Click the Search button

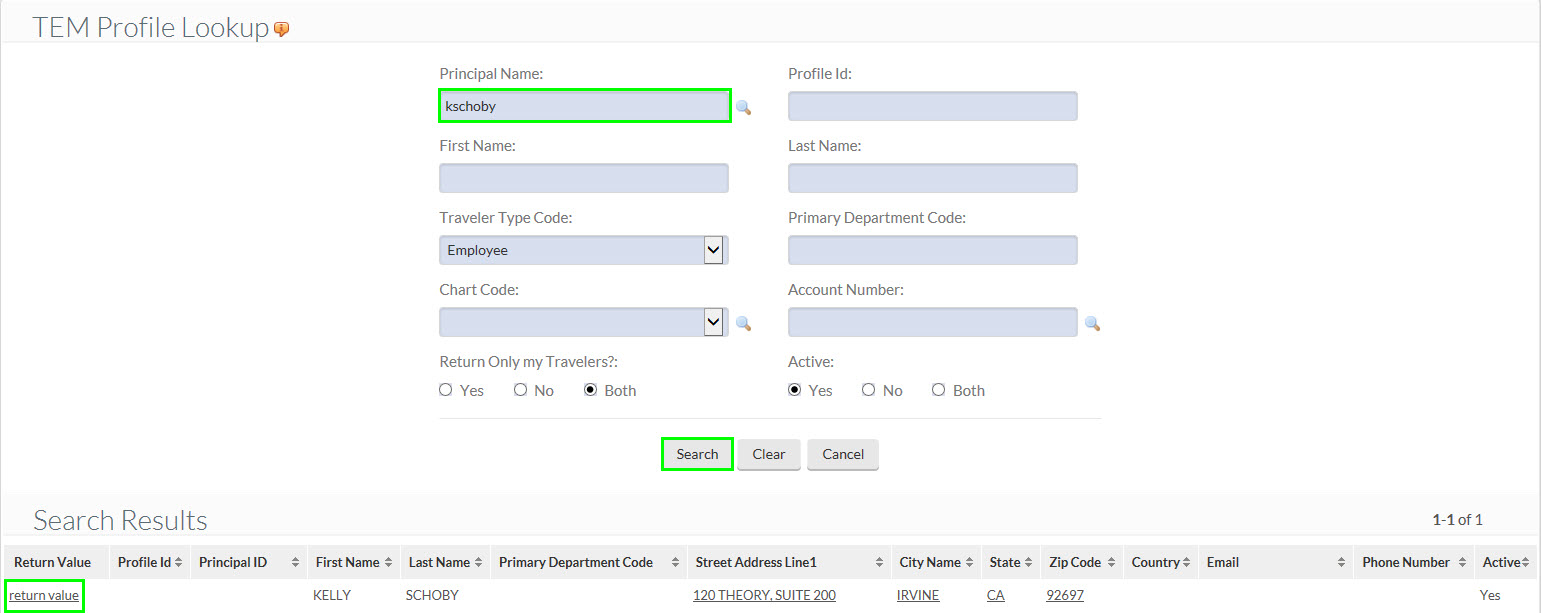pos(697,454)
